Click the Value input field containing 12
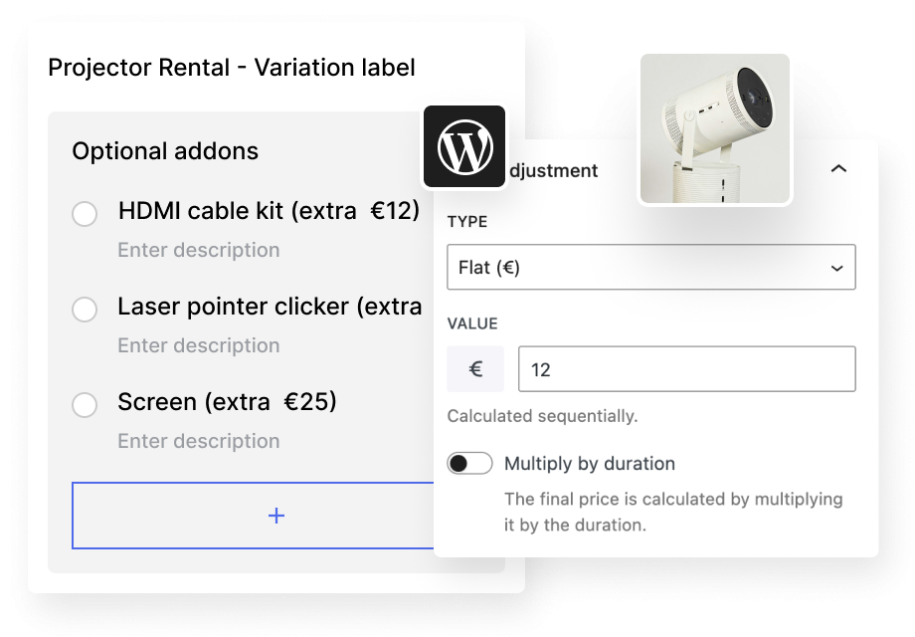 (x=686, y=369)
